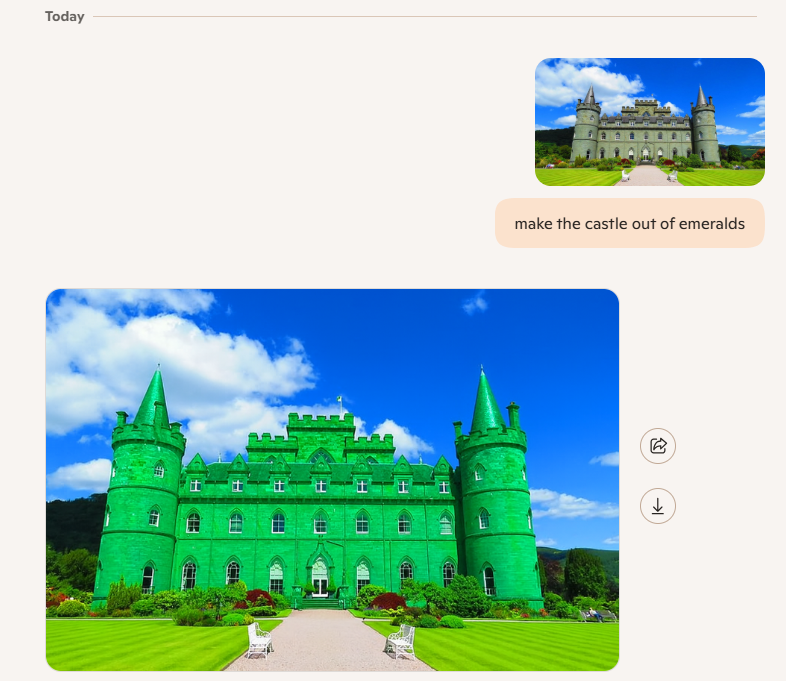This screenshot has height=681, width=786.
Task: Open the uploaded original castle thumbnail
Action: tap(649, 122)
